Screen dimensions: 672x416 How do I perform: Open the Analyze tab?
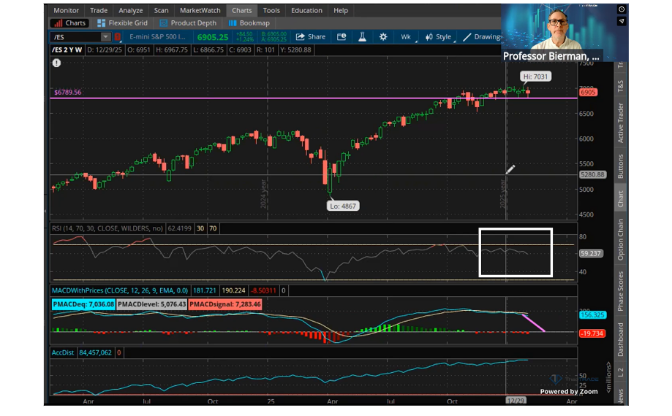coord(131,10)
